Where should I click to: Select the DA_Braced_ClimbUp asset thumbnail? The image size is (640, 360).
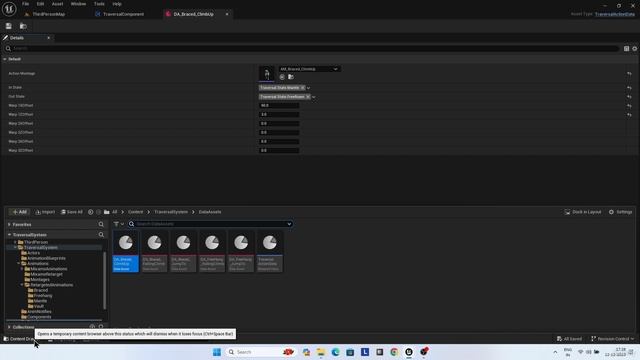pyautogui.click(x=125, y=251)
